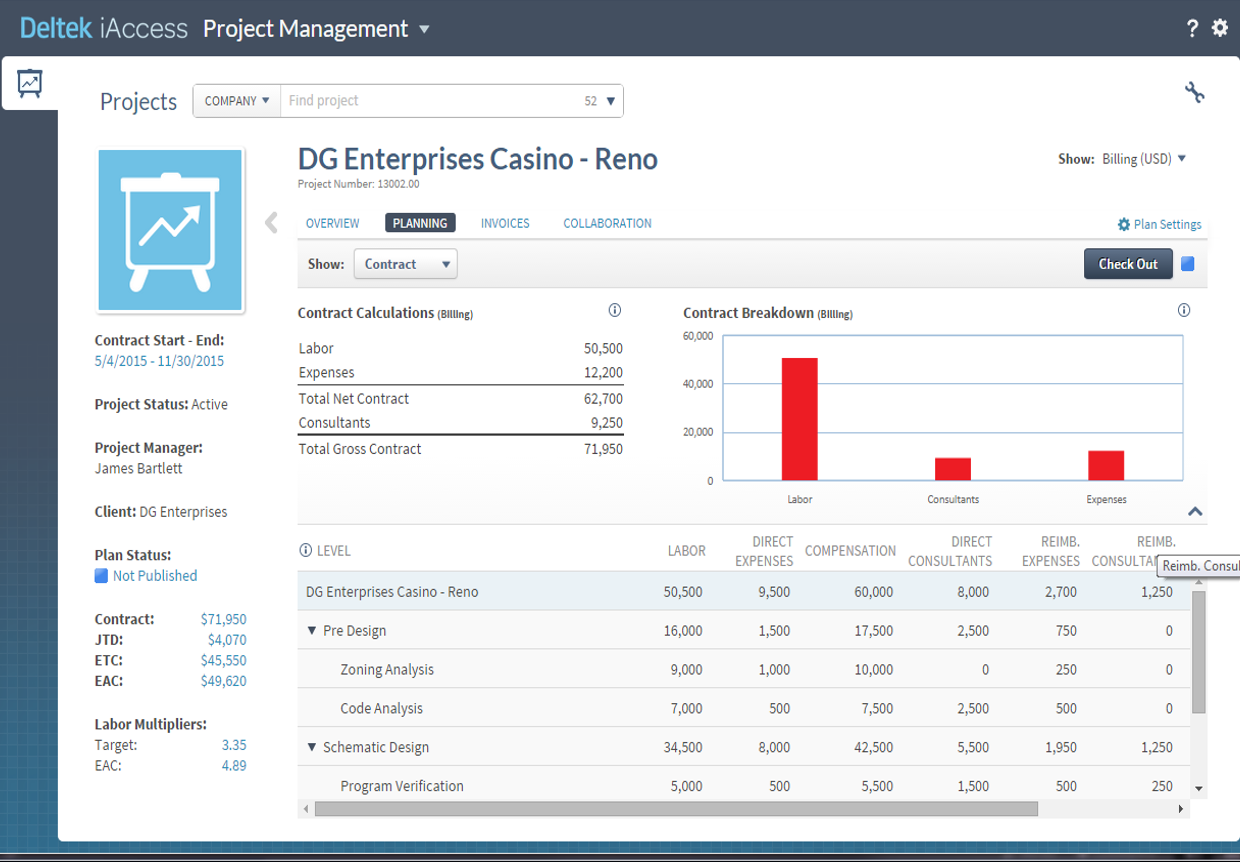Image resolution: width=1240 pixels, height=862 pixels.
Task: Select the presentation board icon in left sidebar
Action: (x=28, y=83)
